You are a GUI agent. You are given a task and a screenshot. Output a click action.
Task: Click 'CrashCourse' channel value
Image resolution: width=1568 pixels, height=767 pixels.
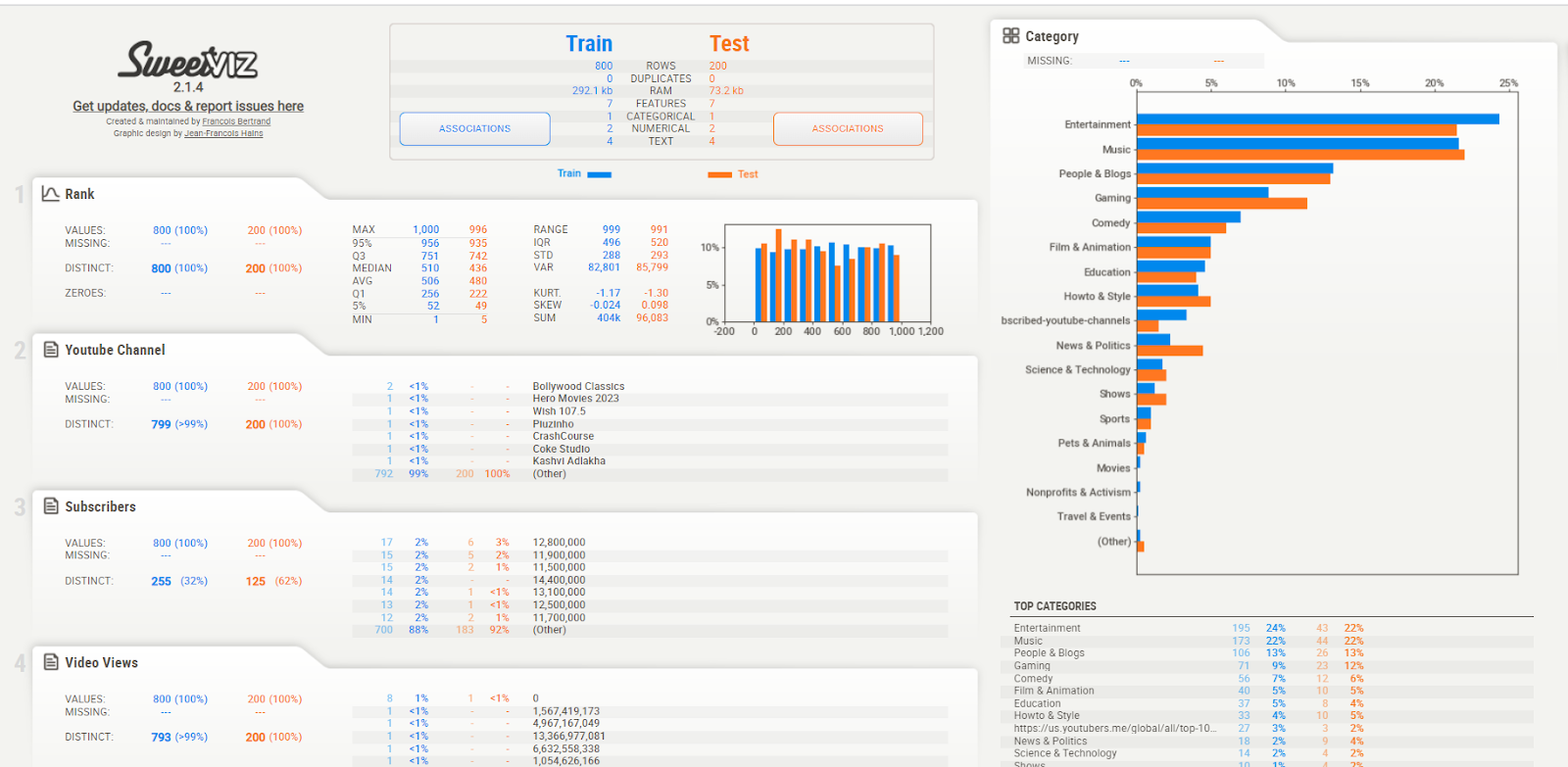tap(563, 436)
